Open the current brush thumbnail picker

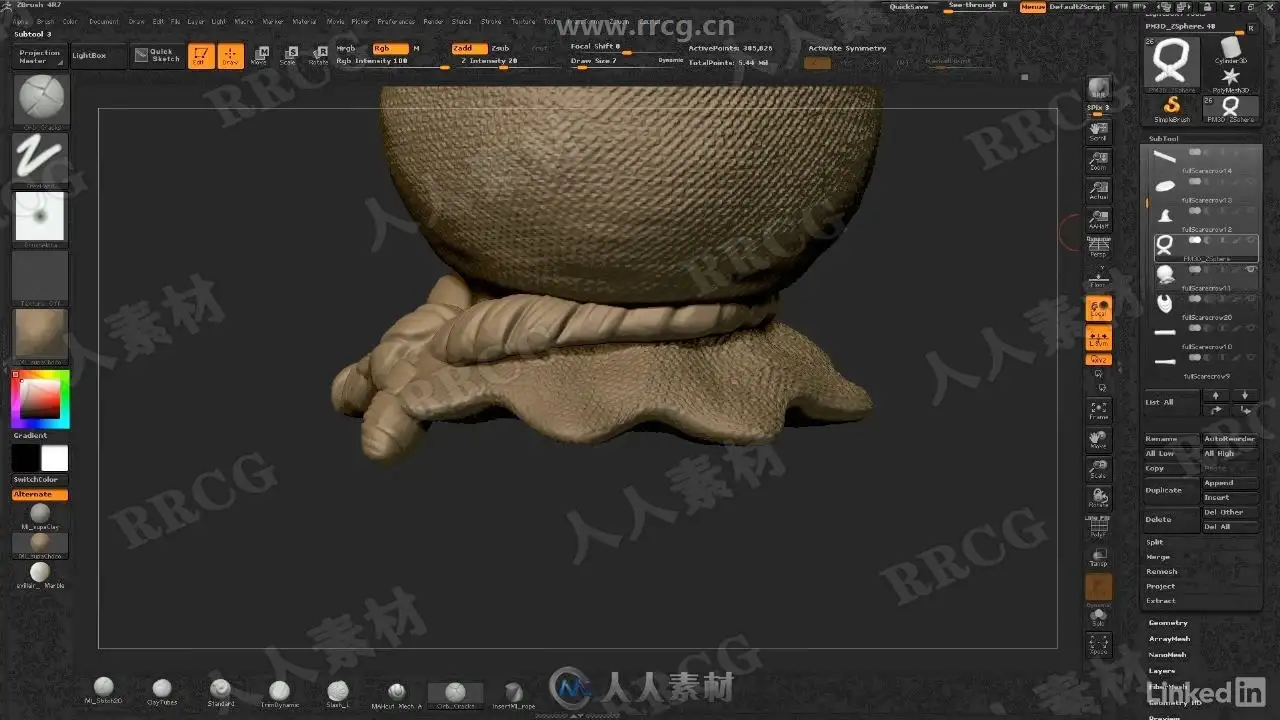pos(41,101)
